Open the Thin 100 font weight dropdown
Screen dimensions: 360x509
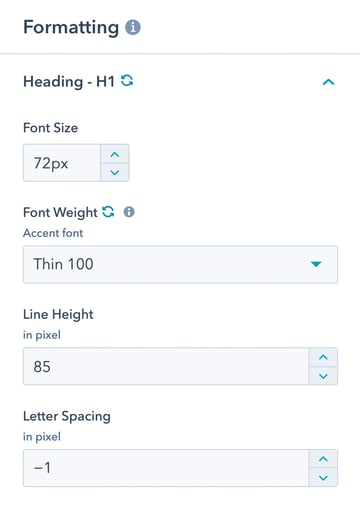180,265
